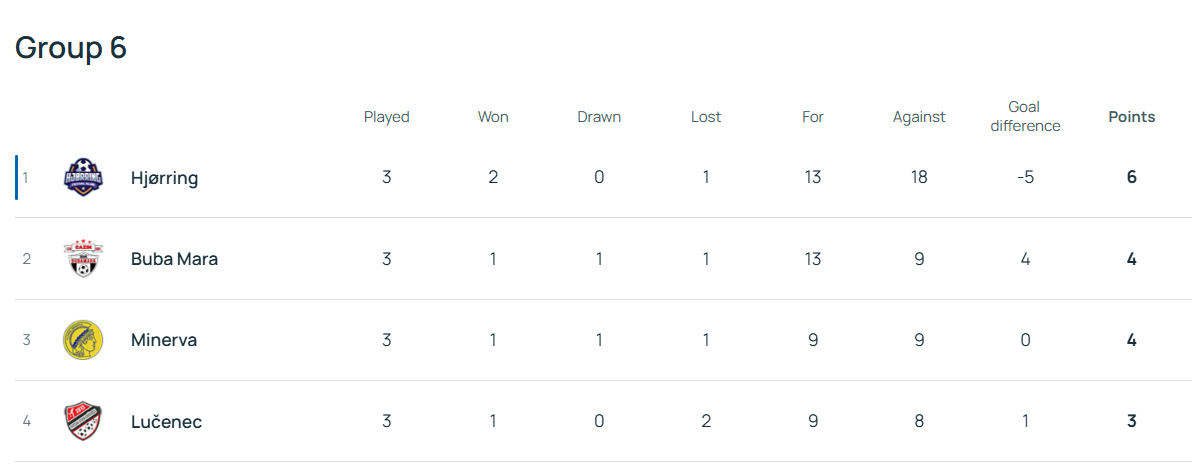Click the Against column header

919,117
